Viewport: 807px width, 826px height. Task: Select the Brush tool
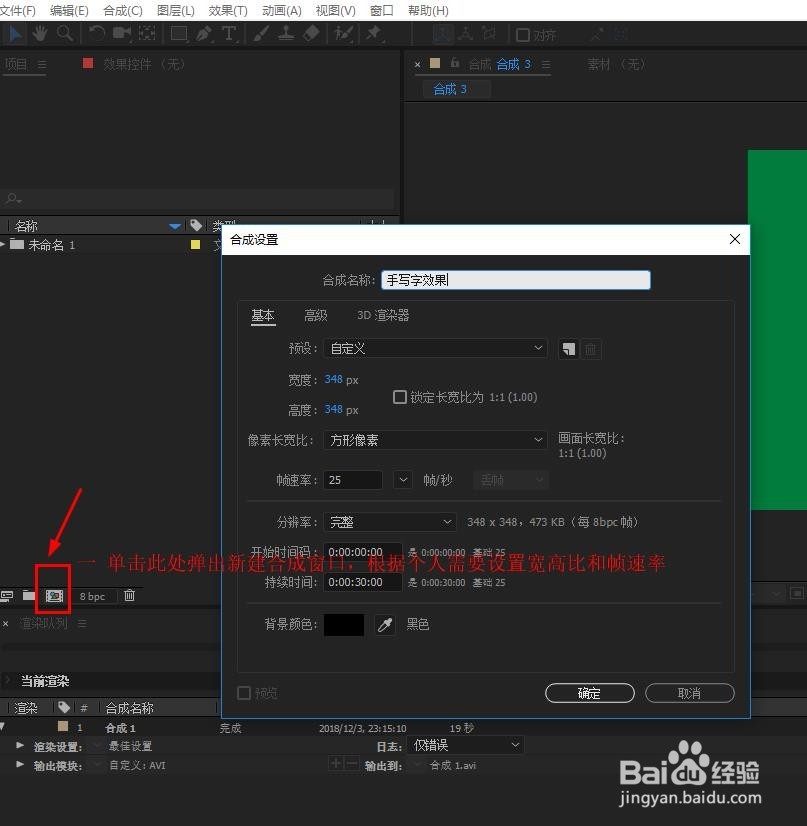[x=259, y=34]
